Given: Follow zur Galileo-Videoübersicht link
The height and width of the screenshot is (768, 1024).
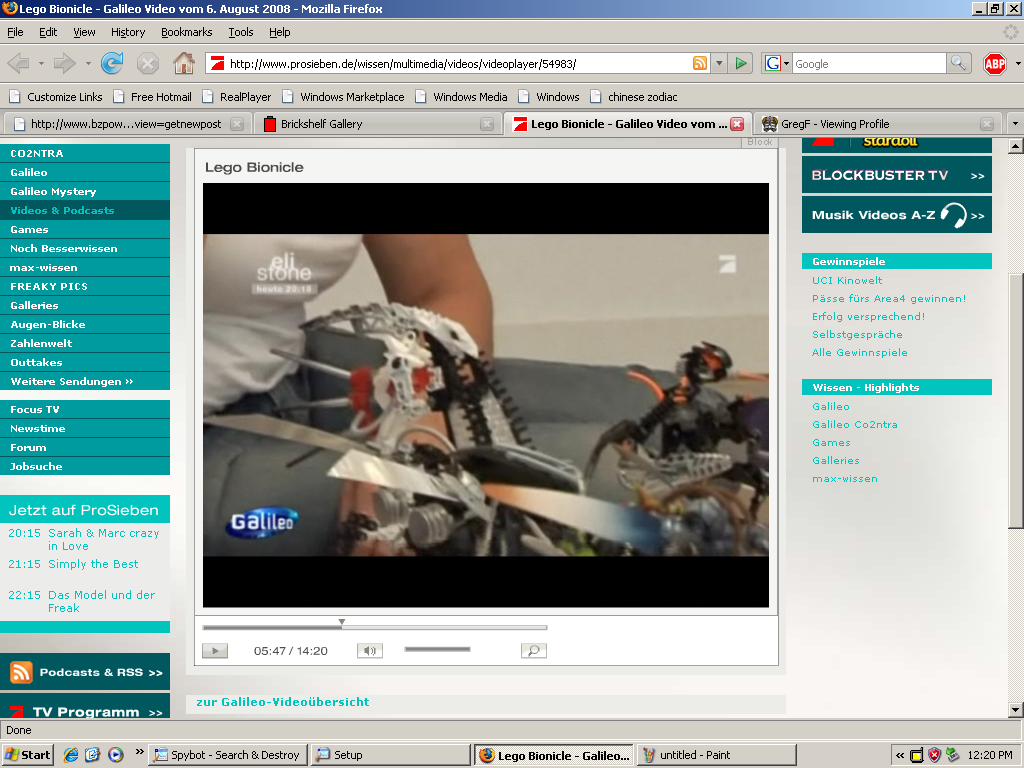Looking at the screenshot, I should click(283, 702).
